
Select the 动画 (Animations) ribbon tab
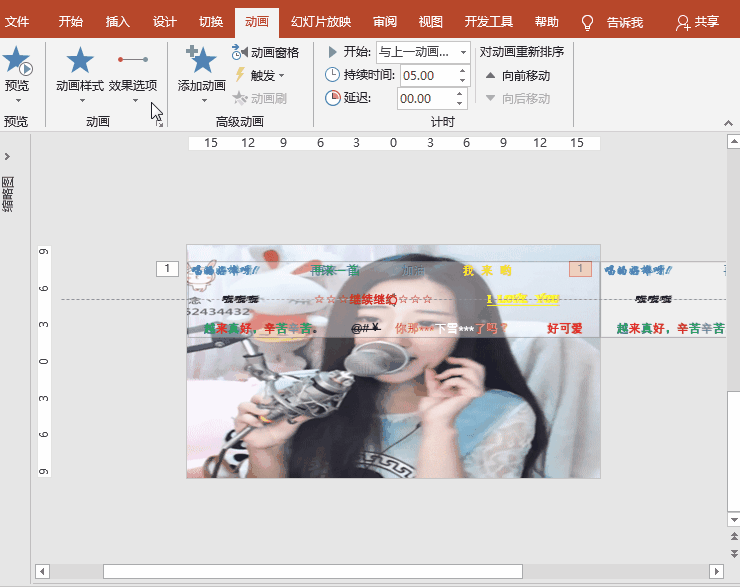pyautogui.click(x=257, y=22)
